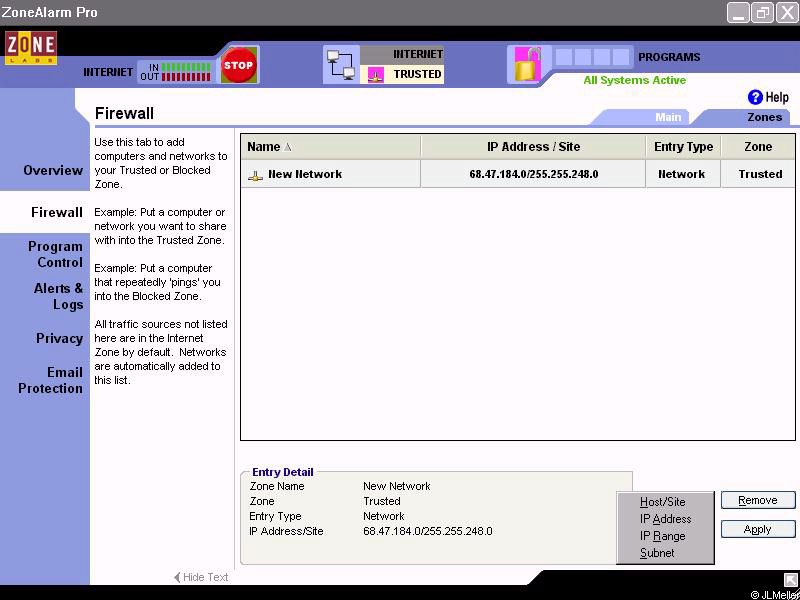Click the 68.47.184.0/255.255.248.0 table cell
This screenshot has width=800, height=600.
click(x=533, y=174)
